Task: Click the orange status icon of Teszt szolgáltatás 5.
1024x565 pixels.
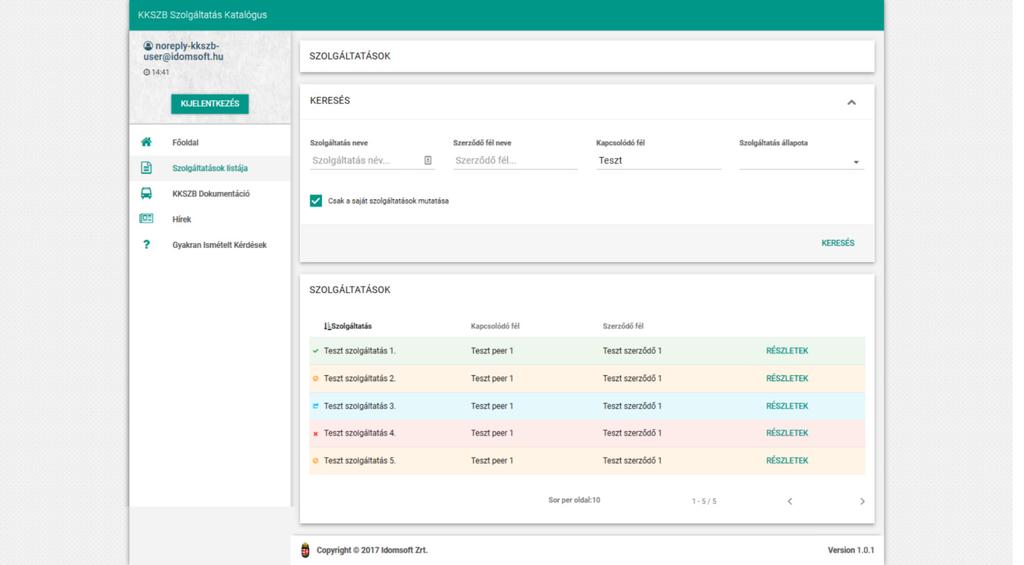Action: [x=315, y=460]
